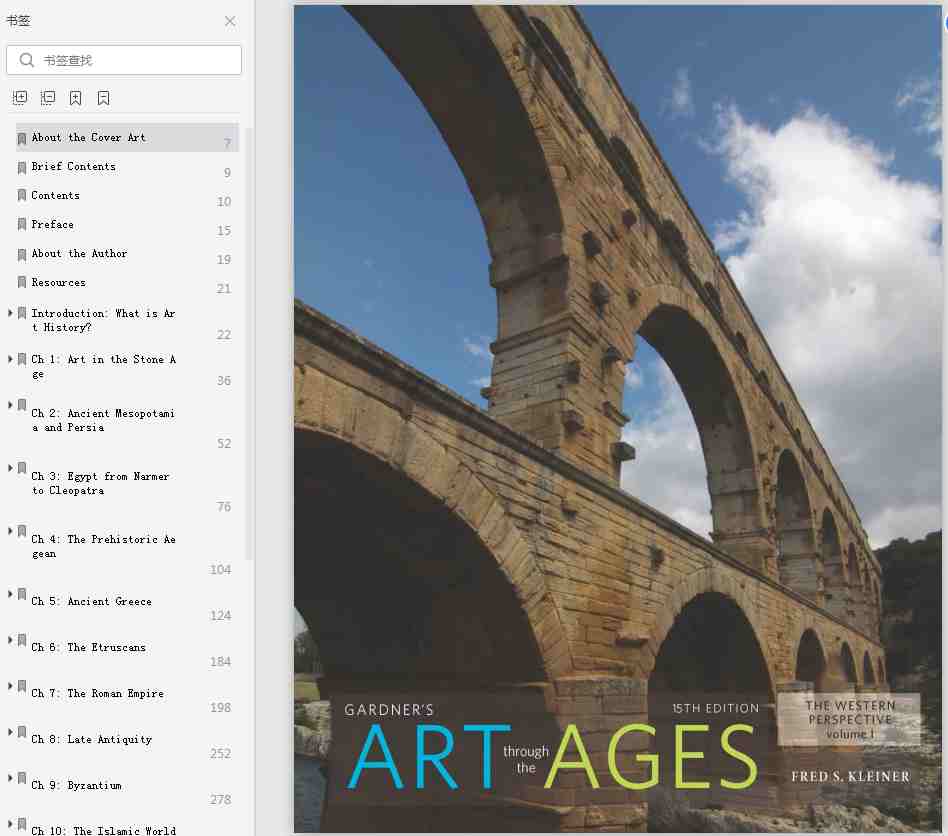
Task: Open 'Ch 8: Late Antiquity' bookmark
Action: coord(91,739)
